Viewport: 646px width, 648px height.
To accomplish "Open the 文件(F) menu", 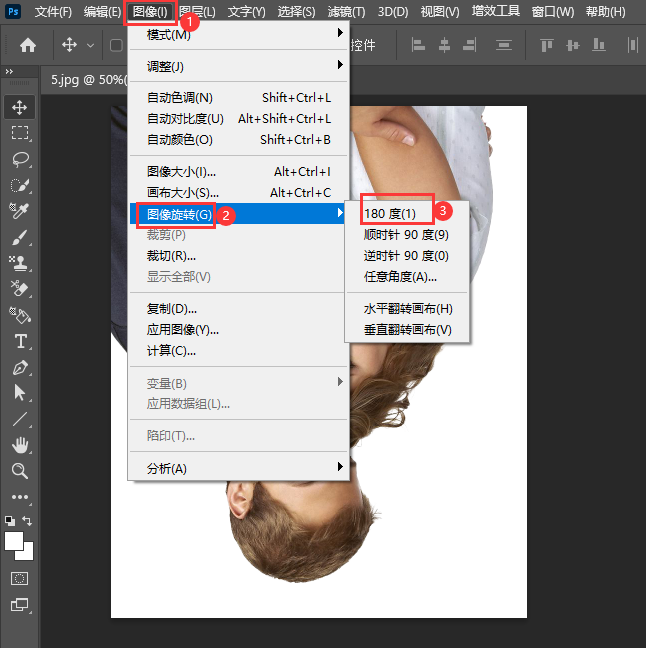I will (x=53, y=12).
